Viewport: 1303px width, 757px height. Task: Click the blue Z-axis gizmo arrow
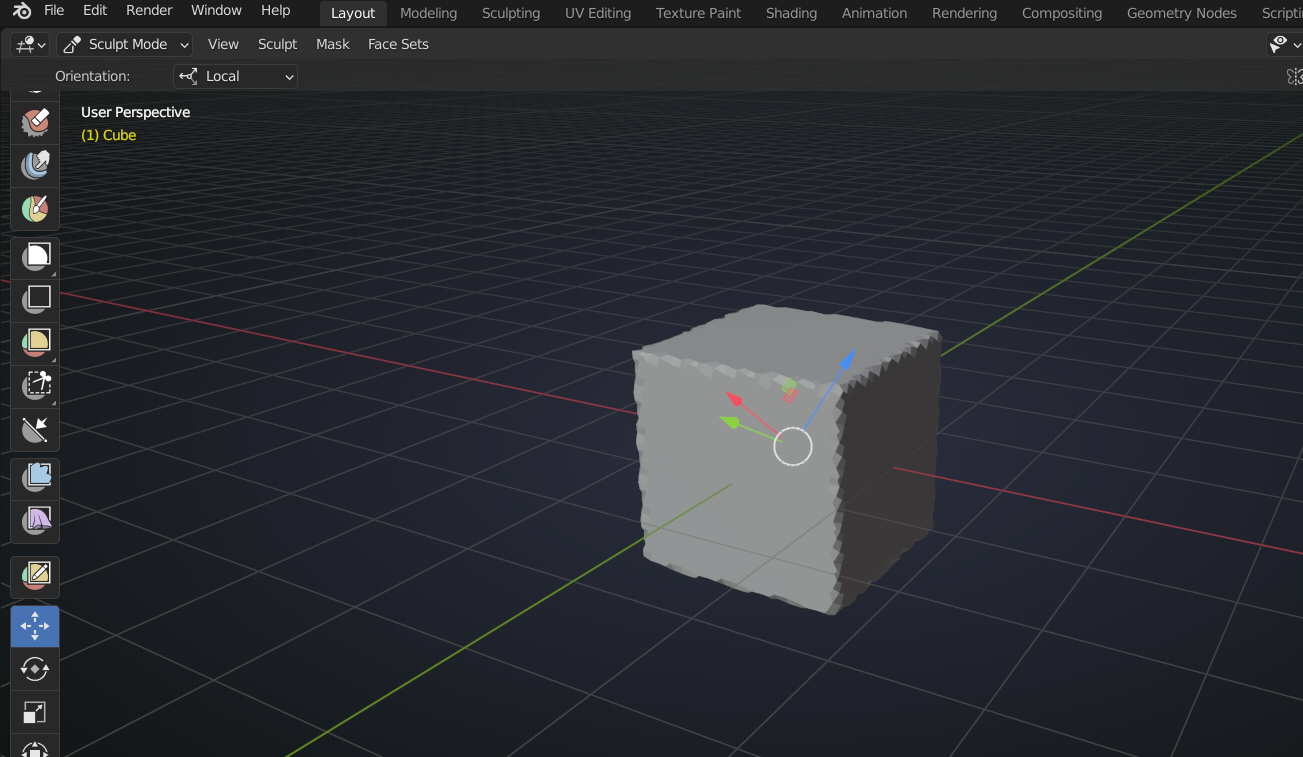tap(847, 359)
